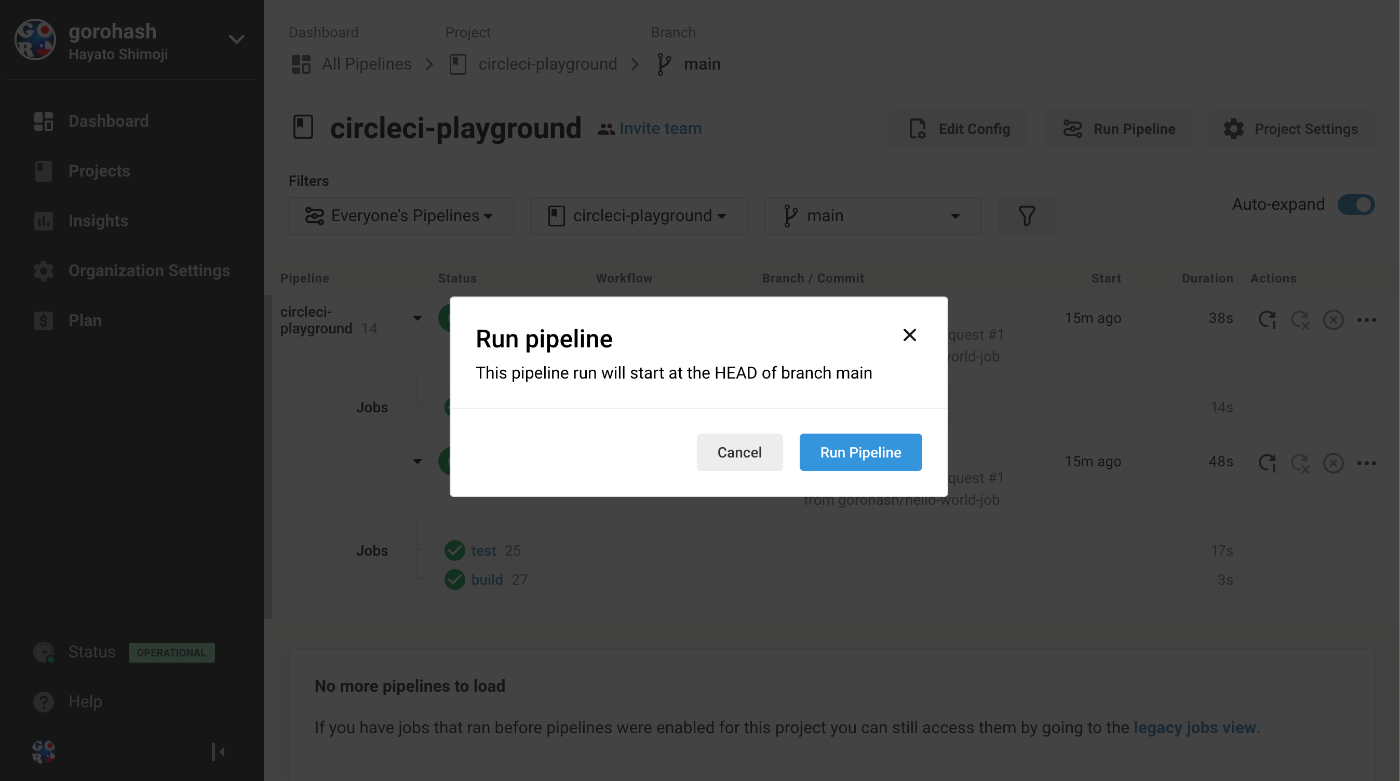
Task: Open the circleci-playground project filter dropdown
Action: pos(639,216)
